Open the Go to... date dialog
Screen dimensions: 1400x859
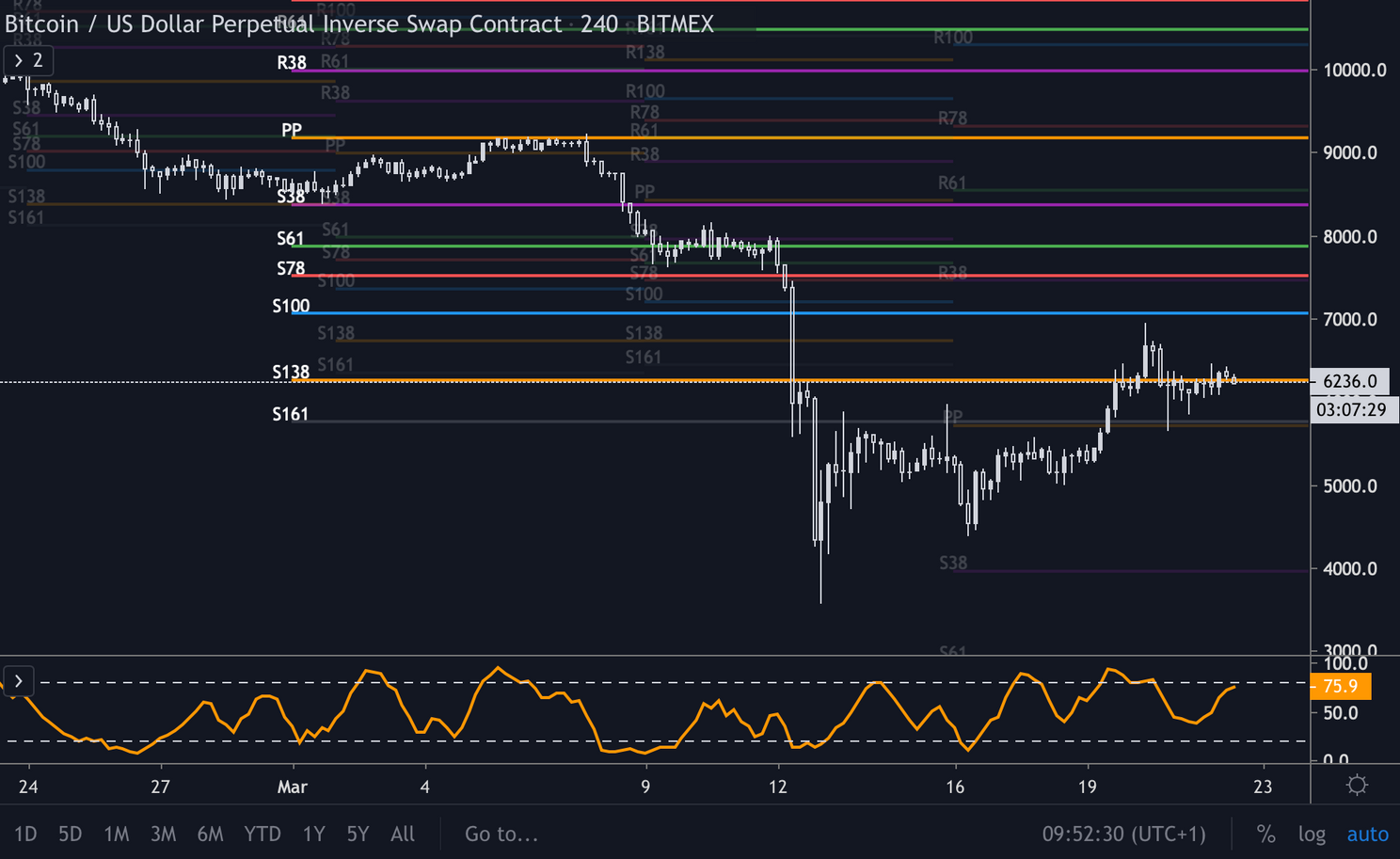tap(501, 834)
